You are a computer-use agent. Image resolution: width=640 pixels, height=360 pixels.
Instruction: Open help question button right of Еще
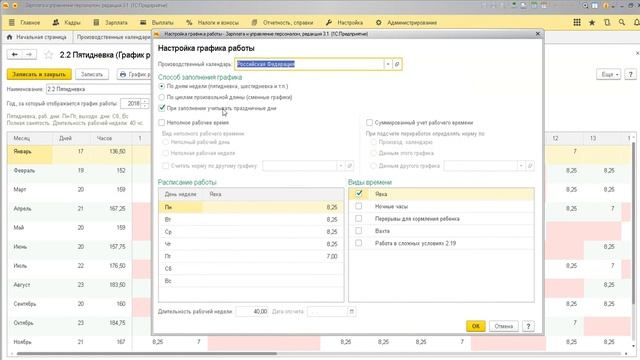[631, 74]
